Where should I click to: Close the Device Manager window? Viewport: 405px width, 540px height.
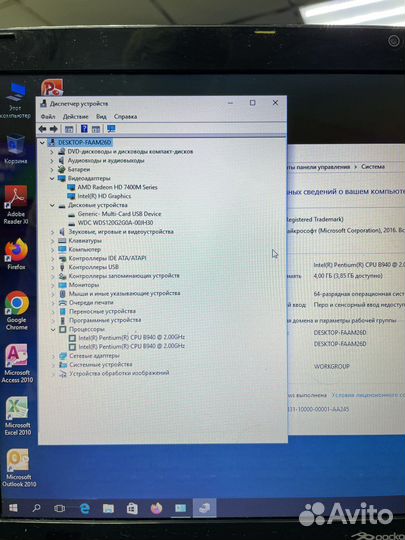click(276, 103)
